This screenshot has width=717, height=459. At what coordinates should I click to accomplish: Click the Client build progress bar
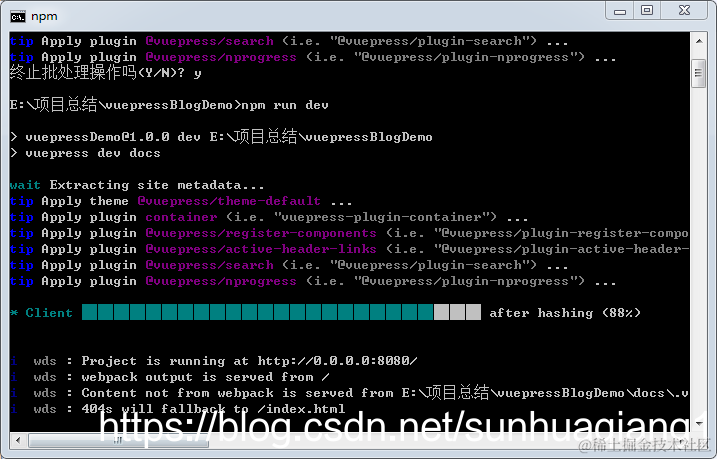coord(281,312)
